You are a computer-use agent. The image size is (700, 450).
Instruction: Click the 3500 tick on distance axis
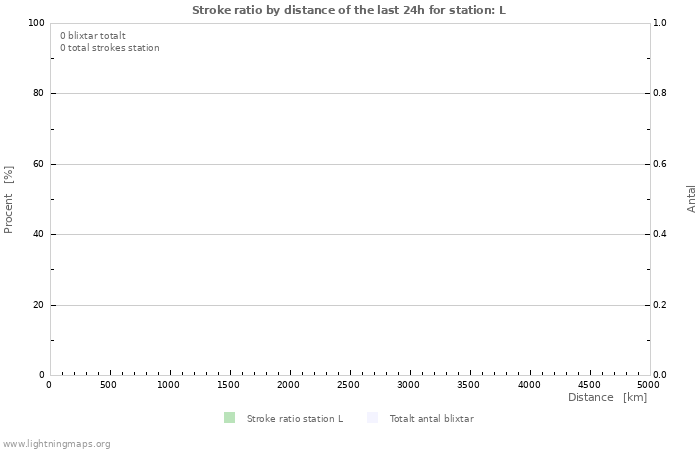pyautogui.click(x=469, y=384)
